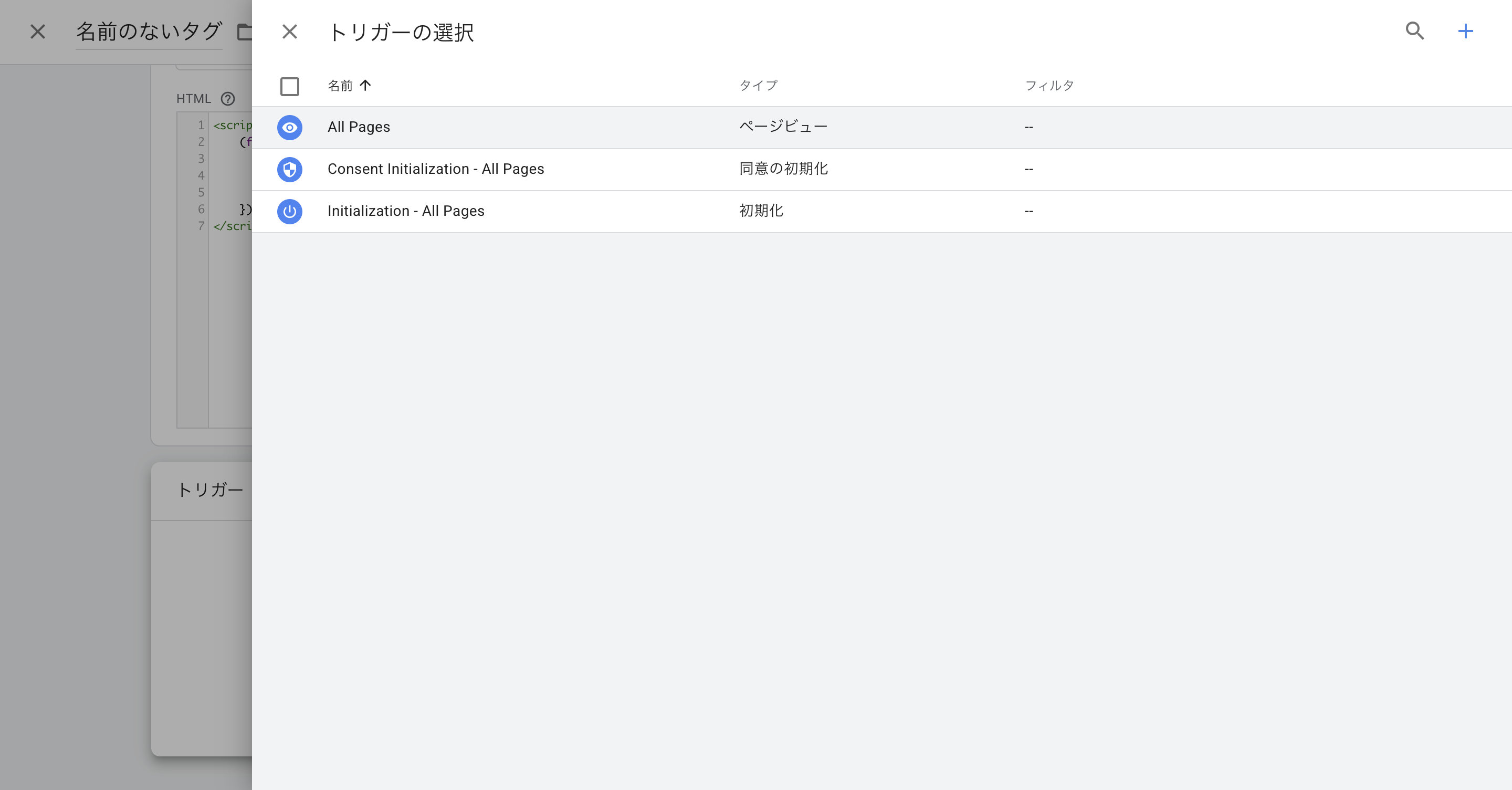Image resolution: width=1512 pixels, height=790 pixels.
Task: Click the filter dash in the Consent Initialization row
Action: pyautogui.click(x=1028, y=170)
